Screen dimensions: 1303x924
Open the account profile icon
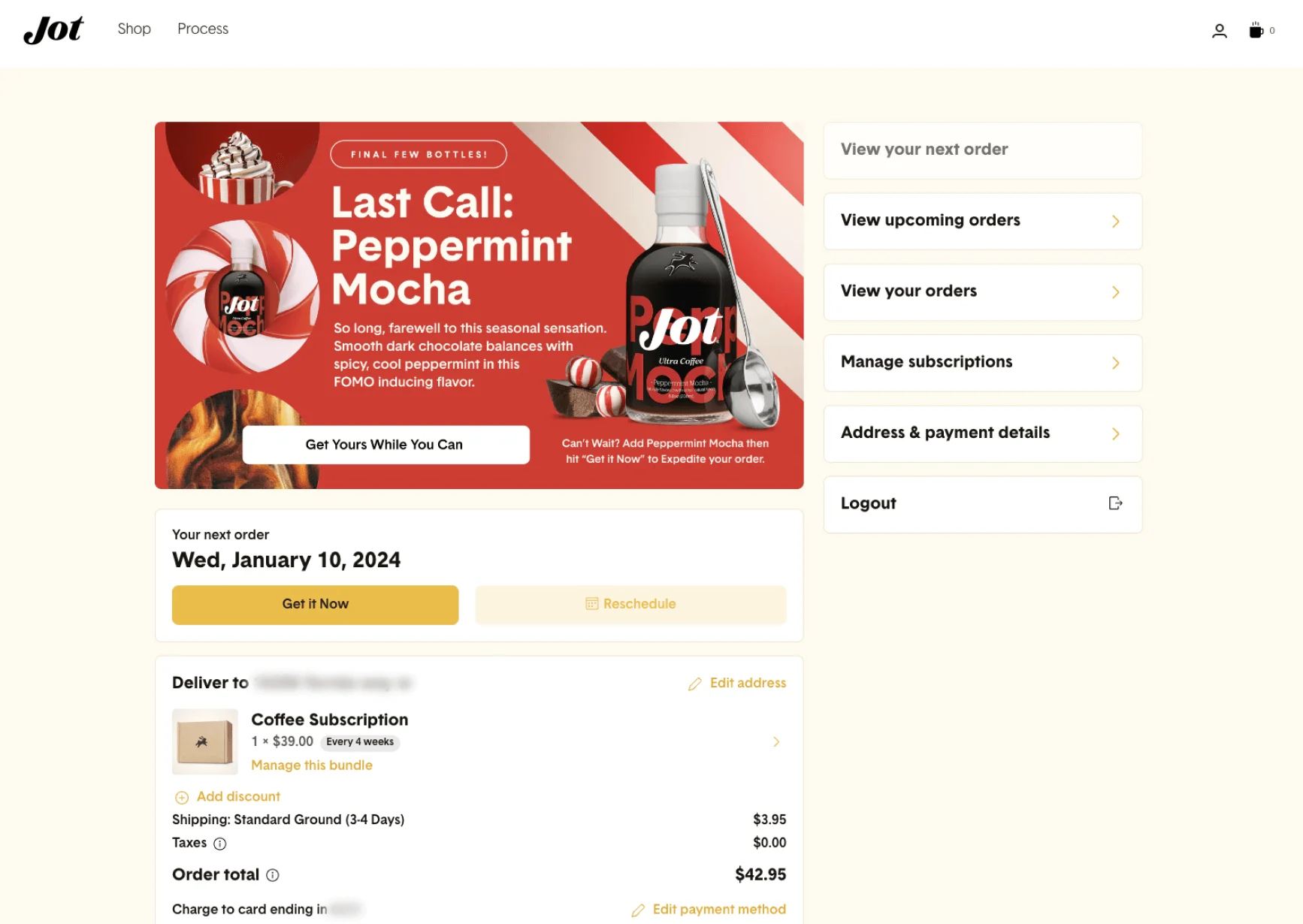pos(1219,31)
